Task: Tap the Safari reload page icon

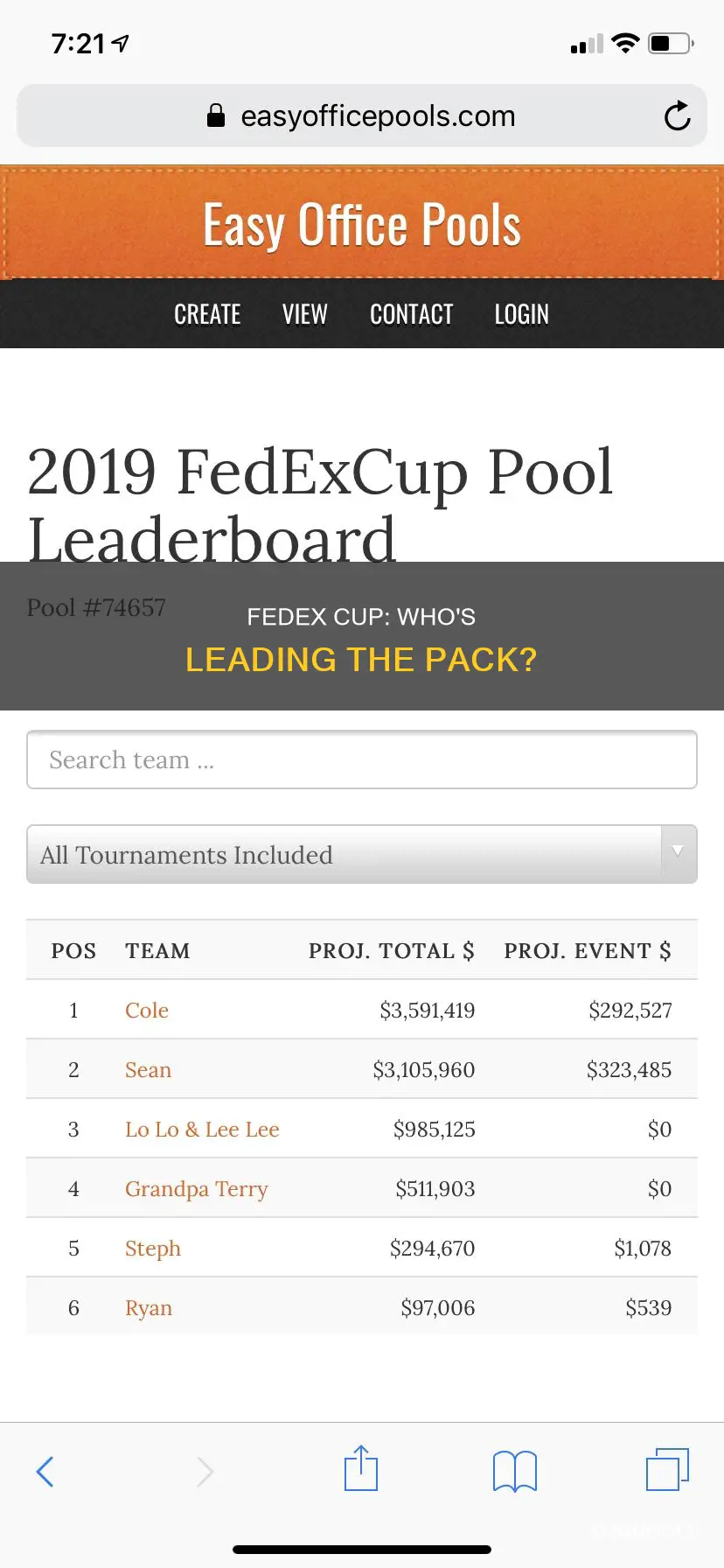Action: pyautogui.click(x=677, y=115)
